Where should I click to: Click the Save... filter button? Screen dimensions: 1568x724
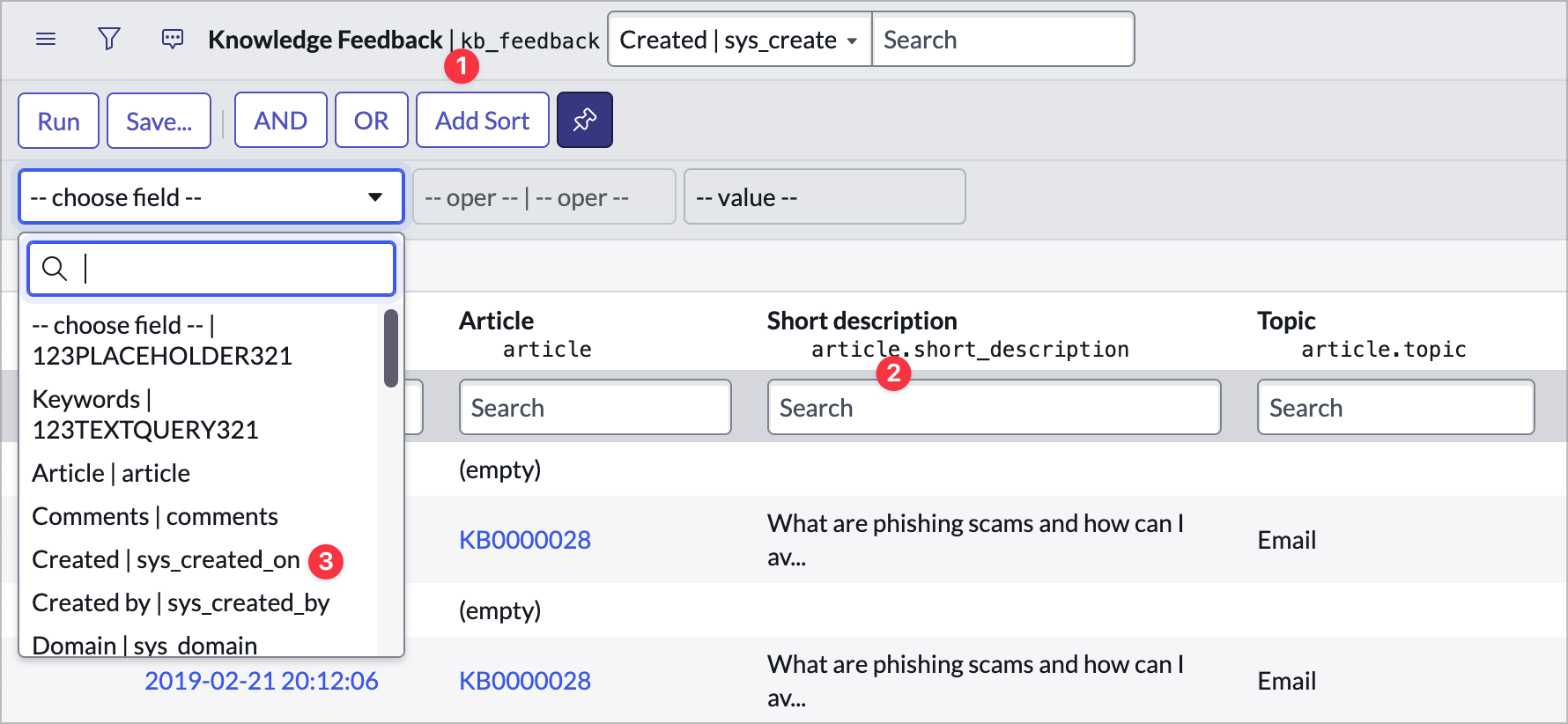click(x=159, y=121)
